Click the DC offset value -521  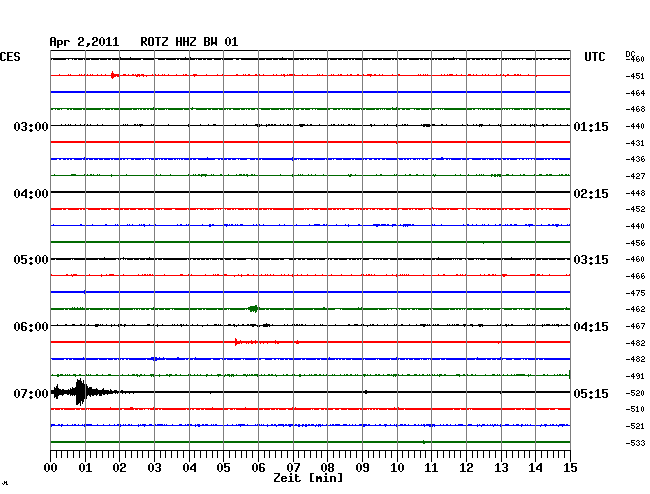(x=635, y=426)
